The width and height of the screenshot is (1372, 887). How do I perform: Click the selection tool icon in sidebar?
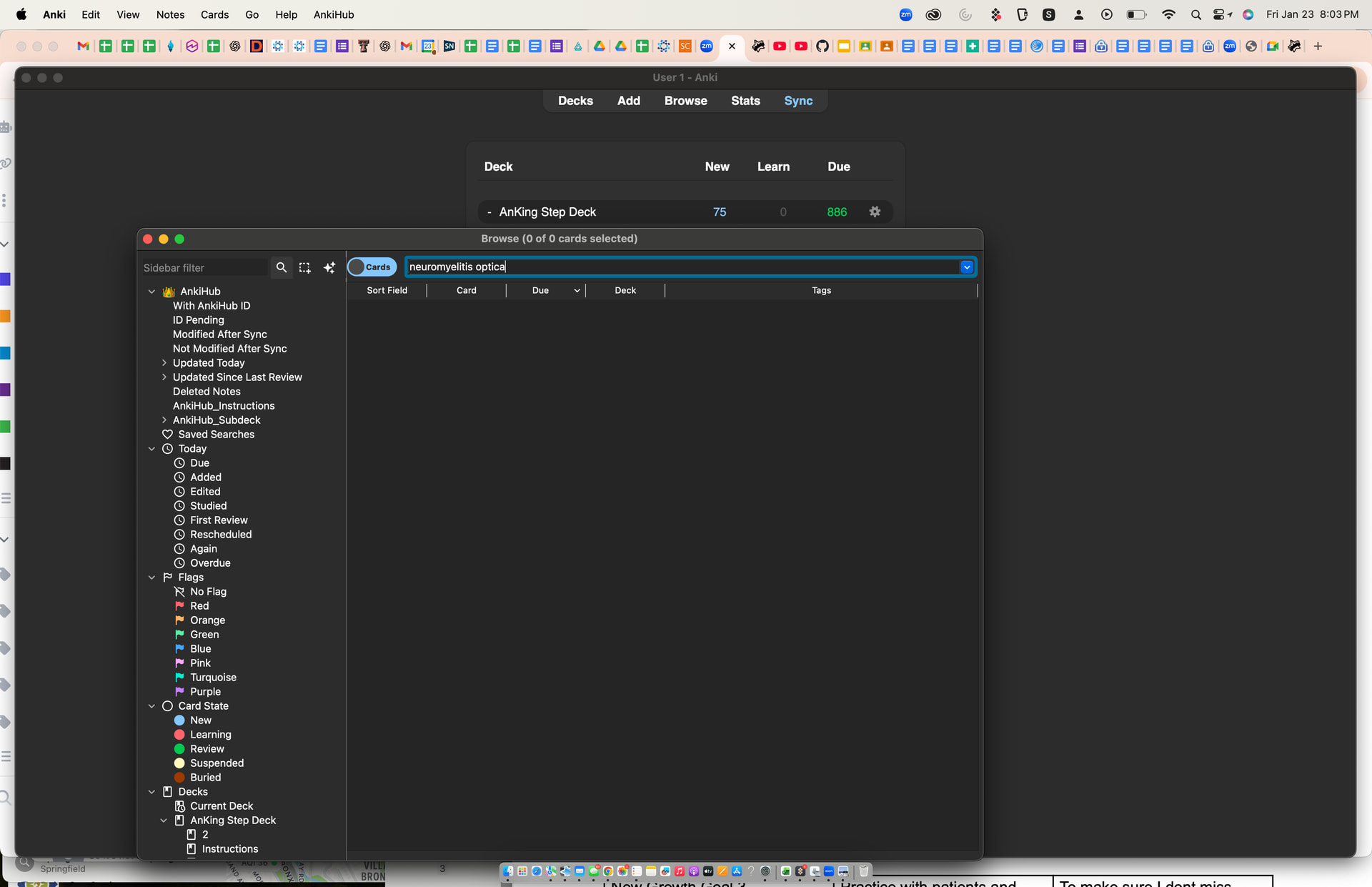[305, 267]
